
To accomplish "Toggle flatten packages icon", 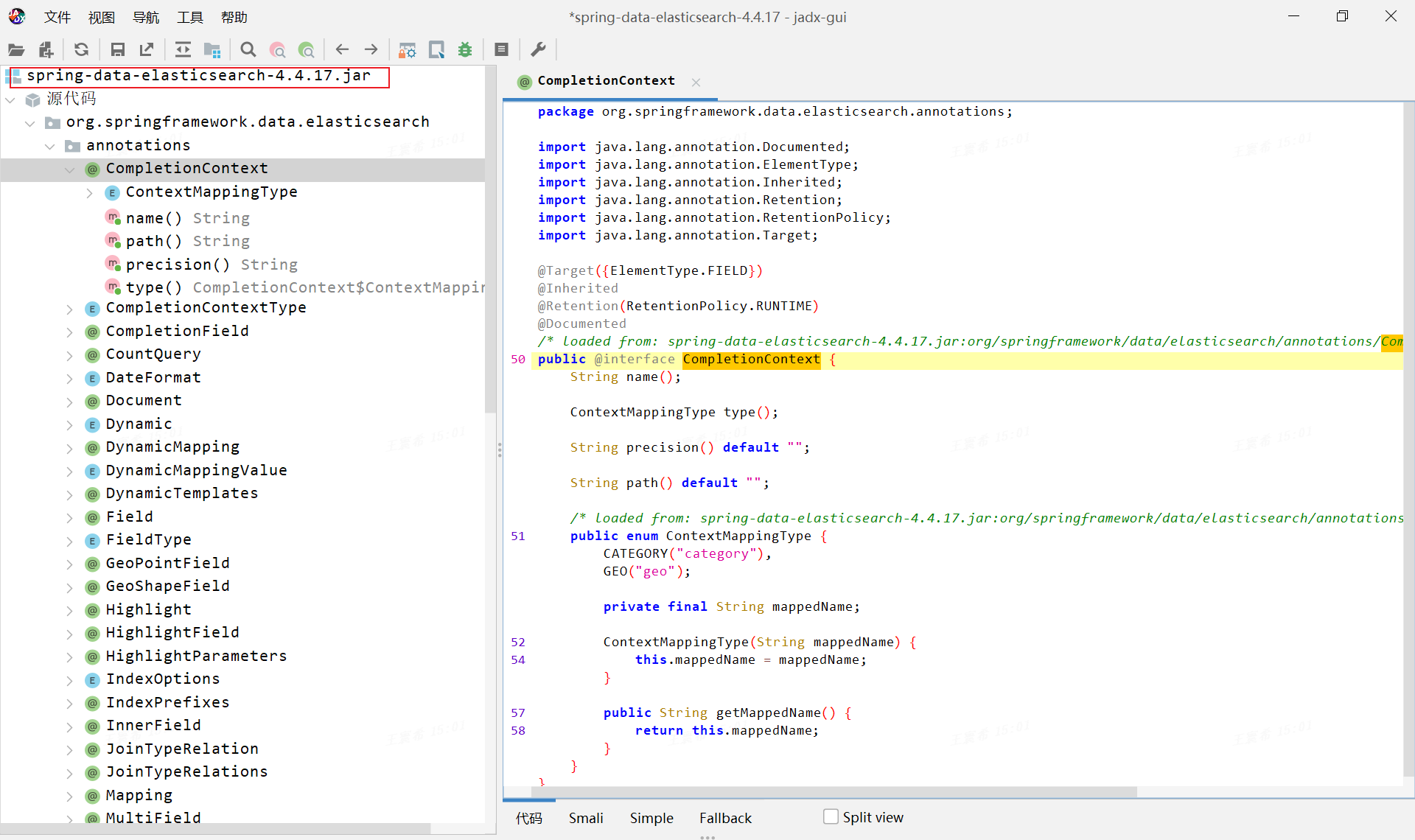I will (x=212, y=49).
